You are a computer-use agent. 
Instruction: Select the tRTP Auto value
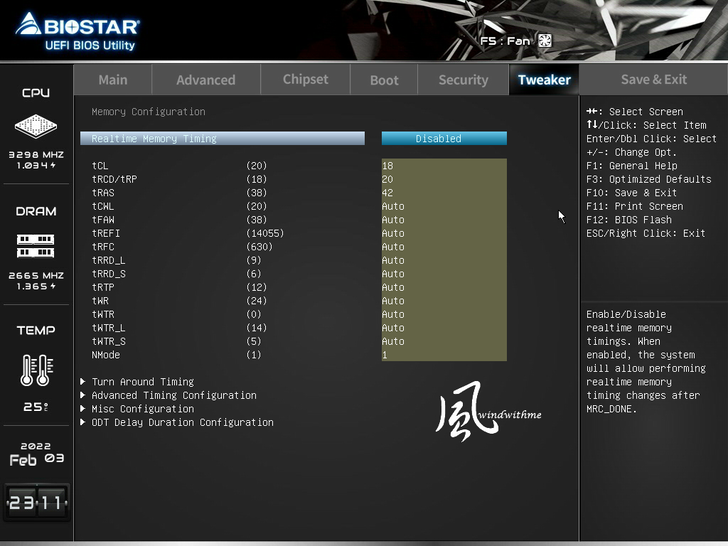click(444, 287)
